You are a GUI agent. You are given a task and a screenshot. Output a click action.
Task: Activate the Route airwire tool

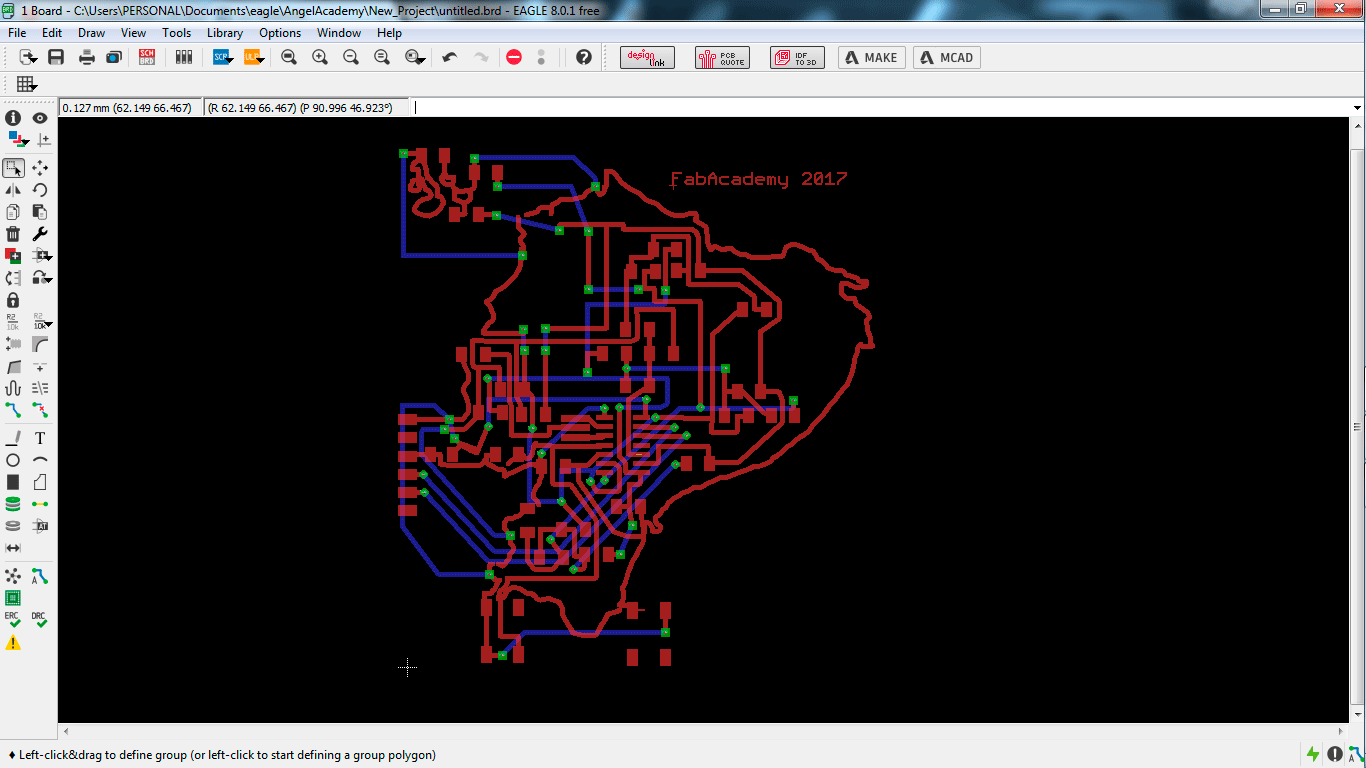click(13, 410)
